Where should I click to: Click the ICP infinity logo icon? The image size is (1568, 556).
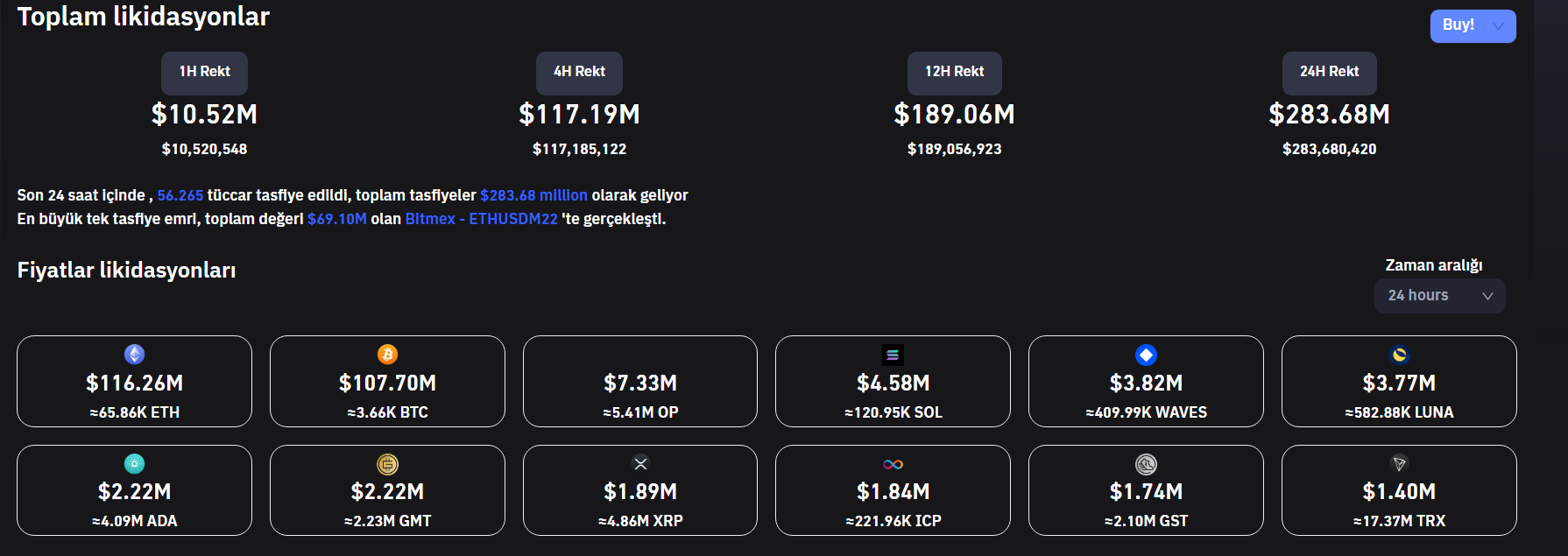tap(893, 464)
